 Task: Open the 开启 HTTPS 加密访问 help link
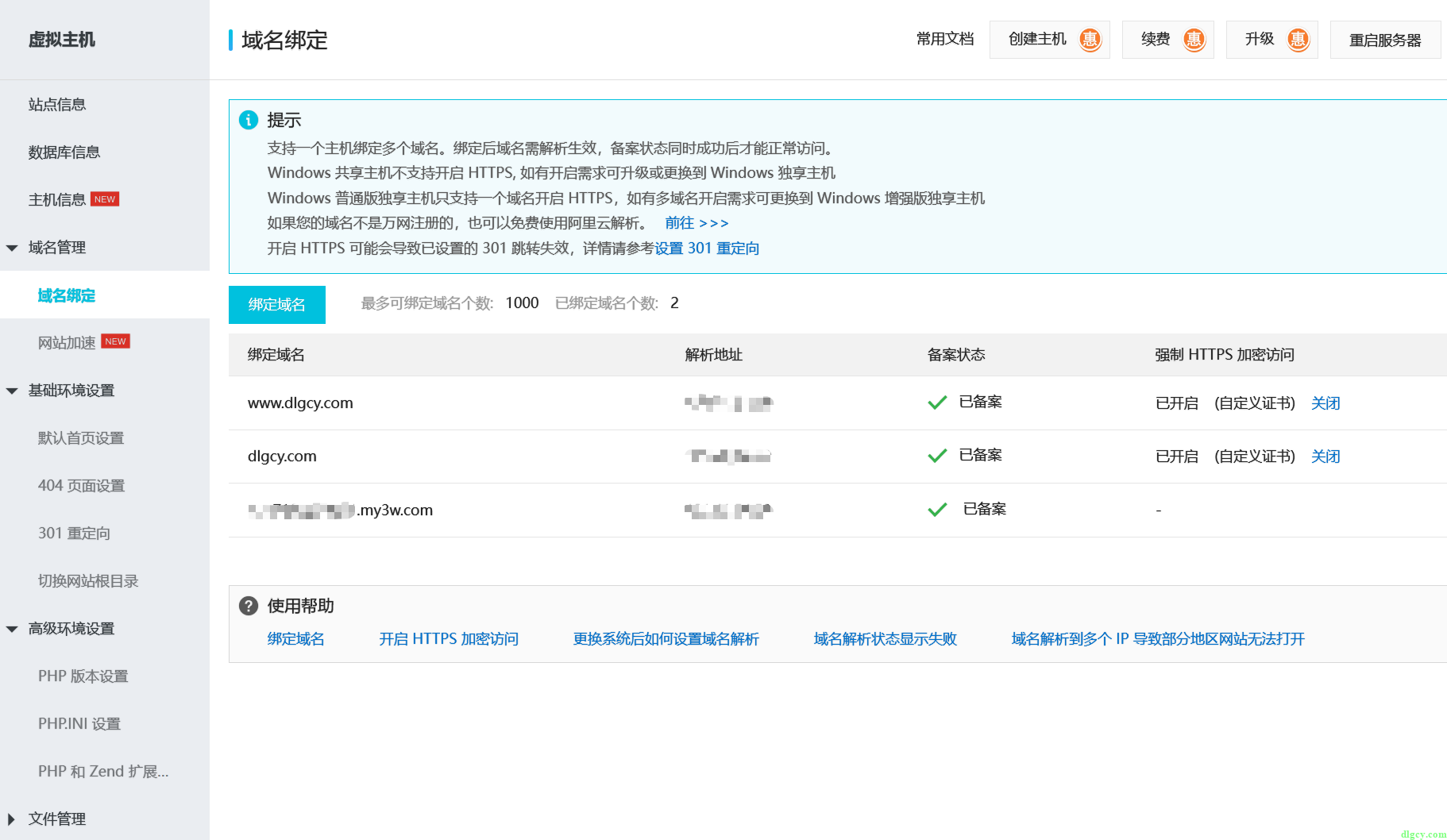(449, 639)
